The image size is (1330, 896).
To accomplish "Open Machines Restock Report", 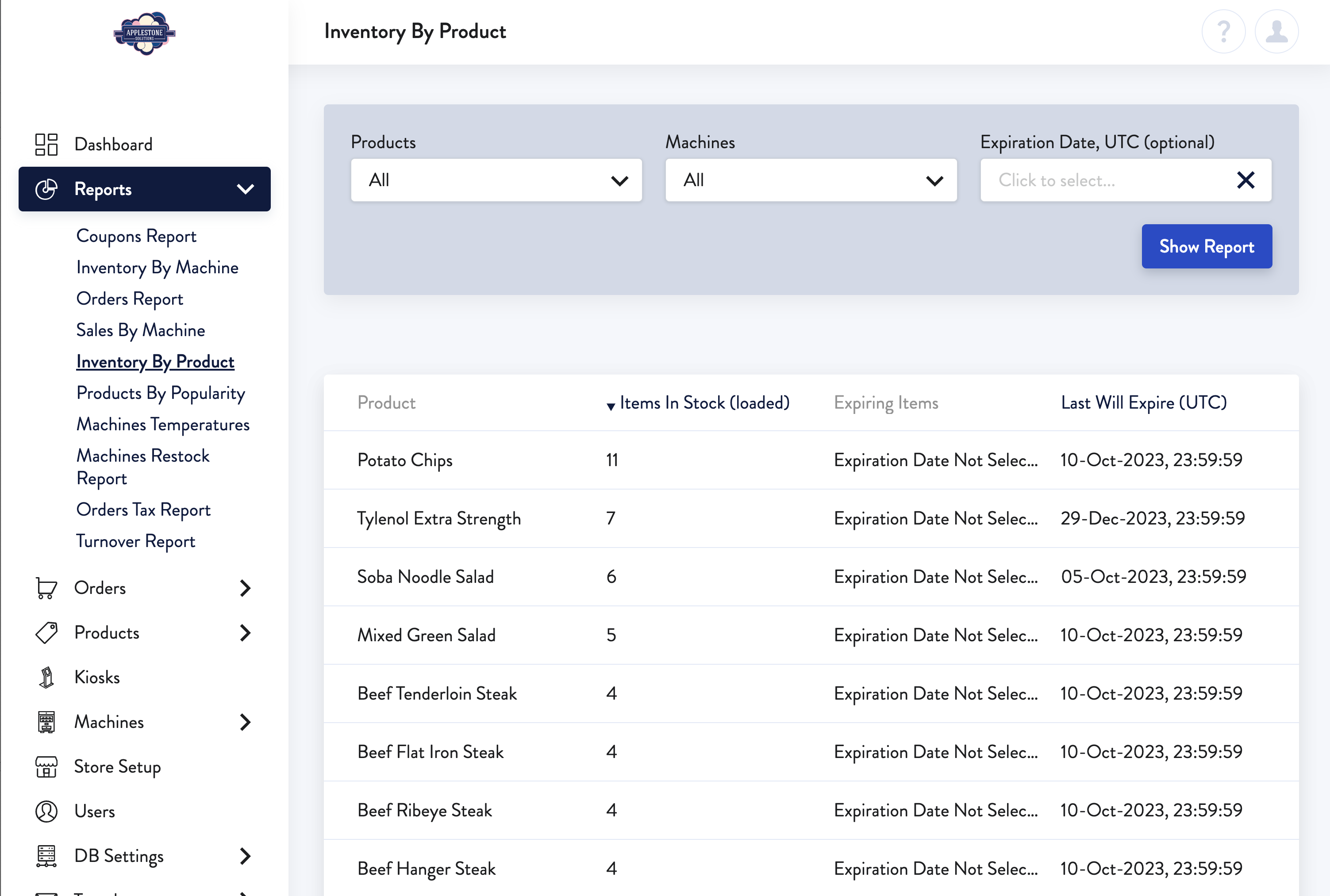I will pos(143,467).
